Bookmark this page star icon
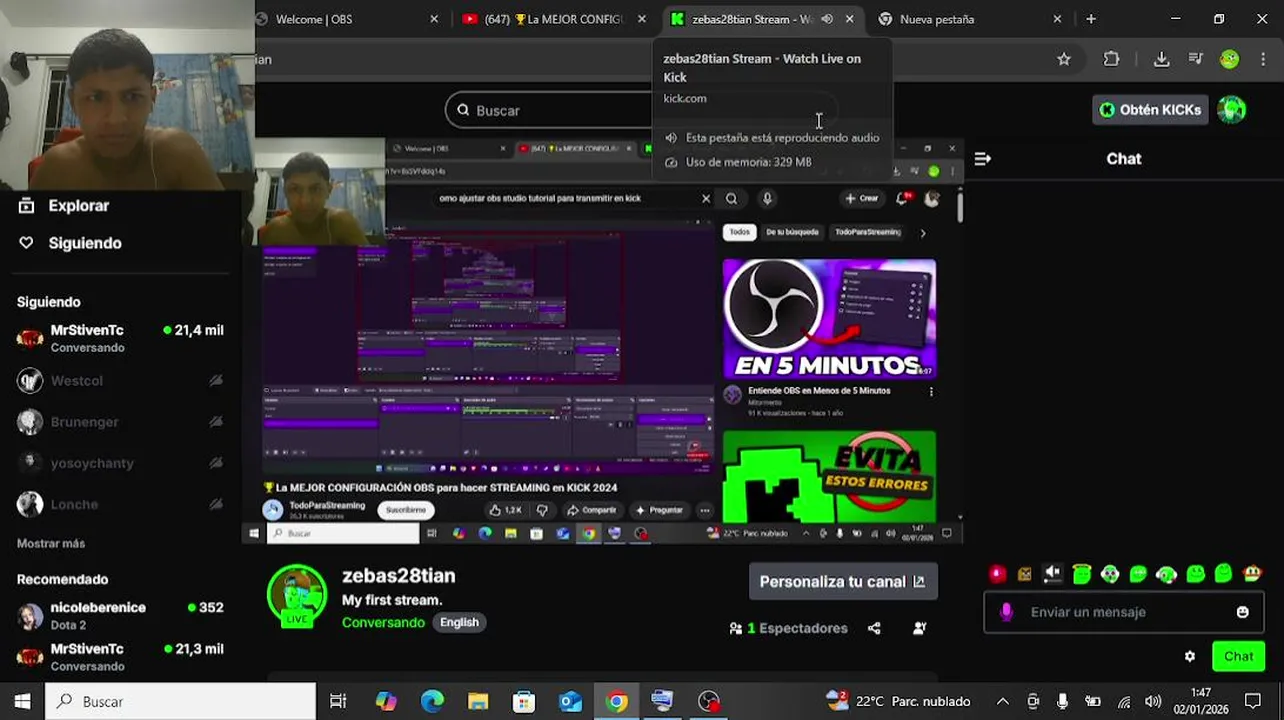The width and height of the screenshot is (1284, 720). pos(1064,59)
